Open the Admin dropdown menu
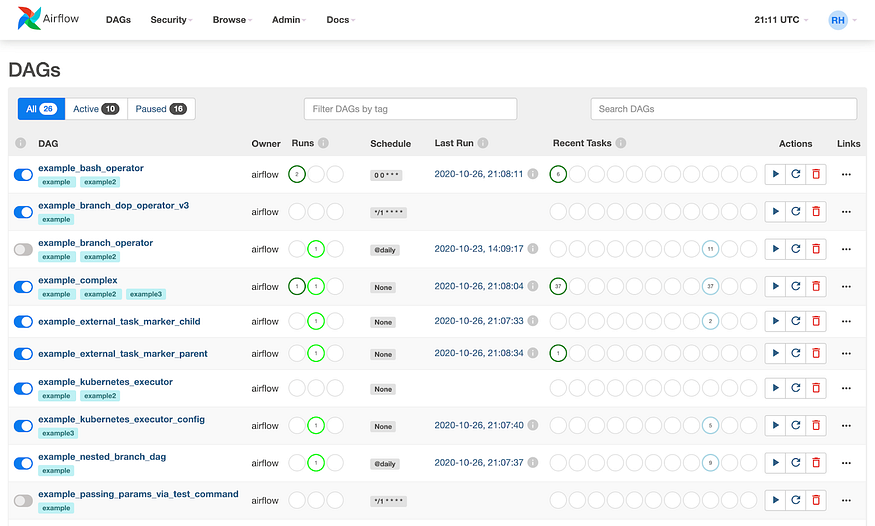Screen dimensions: 875x526 (x=289, y=20)
